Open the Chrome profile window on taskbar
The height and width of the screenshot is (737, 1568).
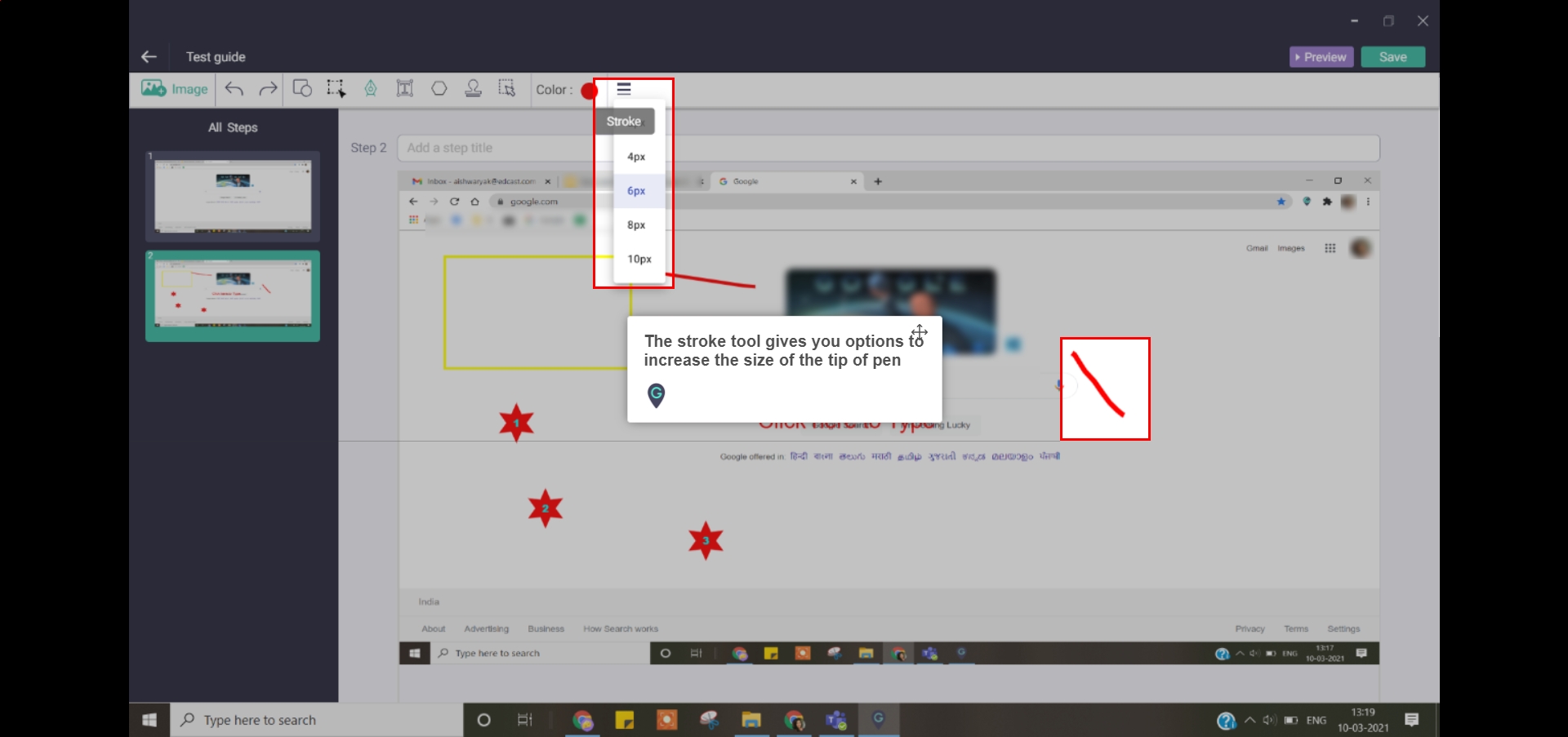(794, 720)
